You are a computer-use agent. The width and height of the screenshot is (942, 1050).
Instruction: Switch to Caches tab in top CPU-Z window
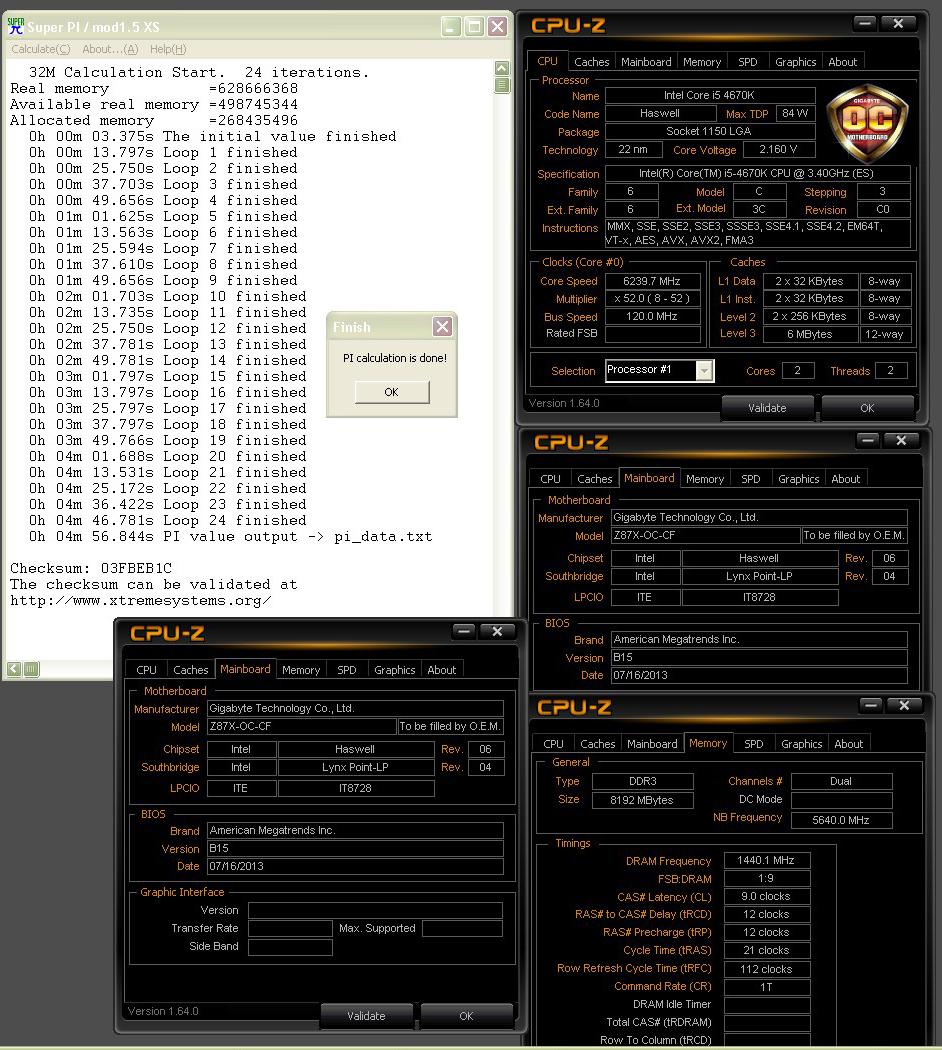592,62
